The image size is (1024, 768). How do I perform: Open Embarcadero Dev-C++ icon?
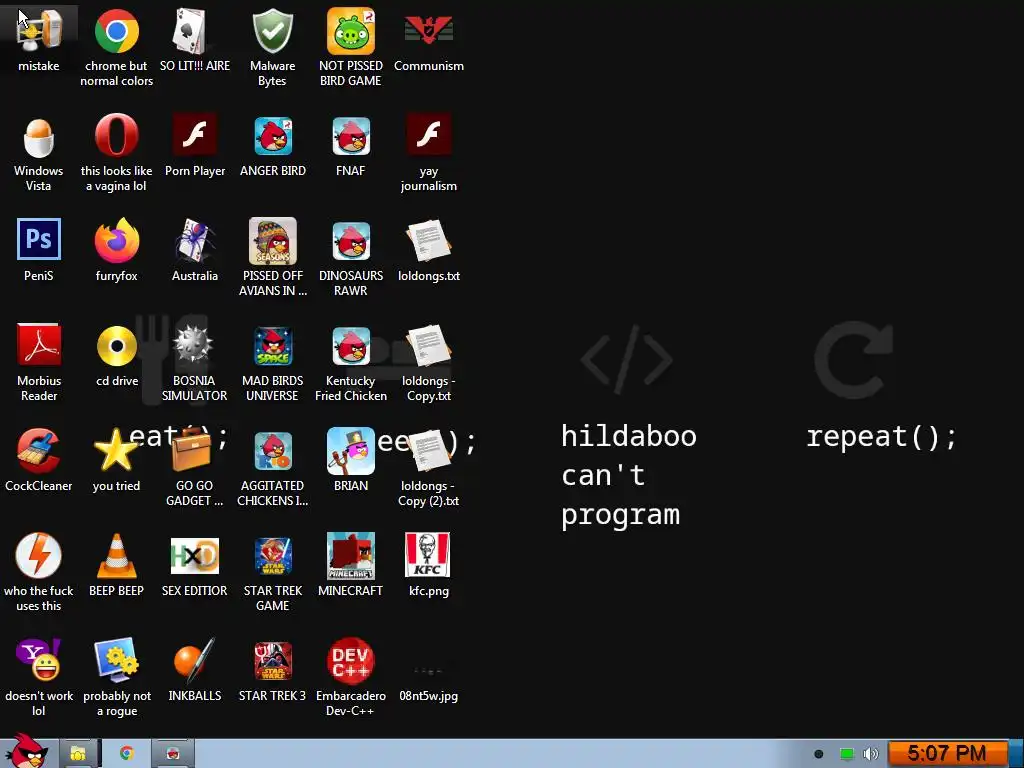pyautogui.click(x=351, y=660)
